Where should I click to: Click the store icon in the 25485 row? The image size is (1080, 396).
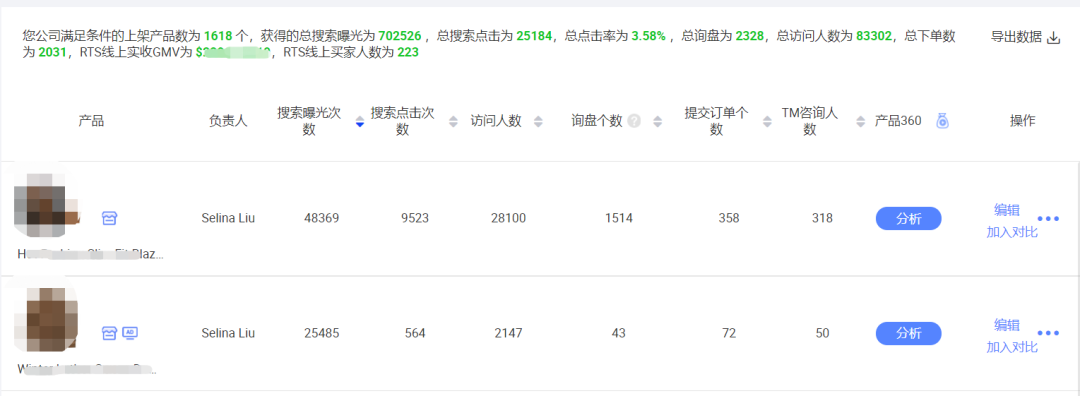110,333
